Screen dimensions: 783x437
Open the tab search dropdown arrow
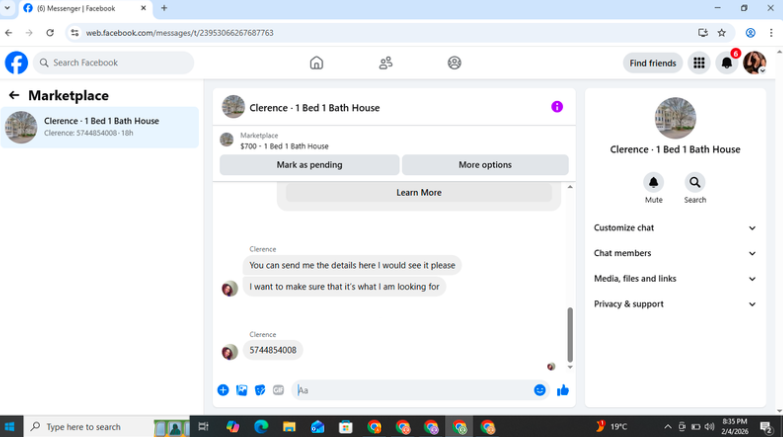[7, 8]
